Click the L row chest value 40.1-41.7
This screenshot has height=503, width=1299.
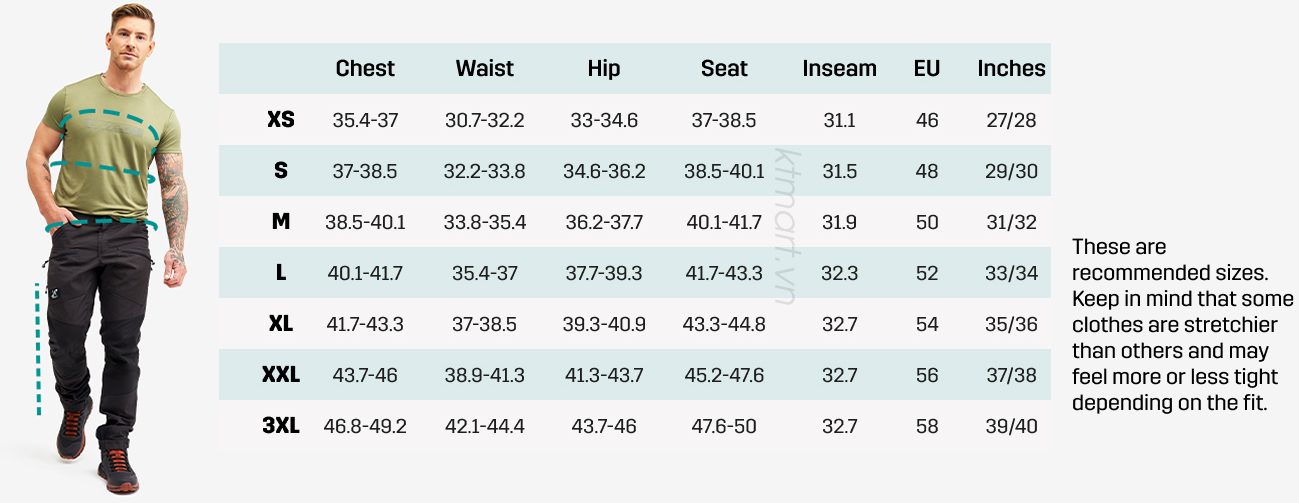(365, 273)
